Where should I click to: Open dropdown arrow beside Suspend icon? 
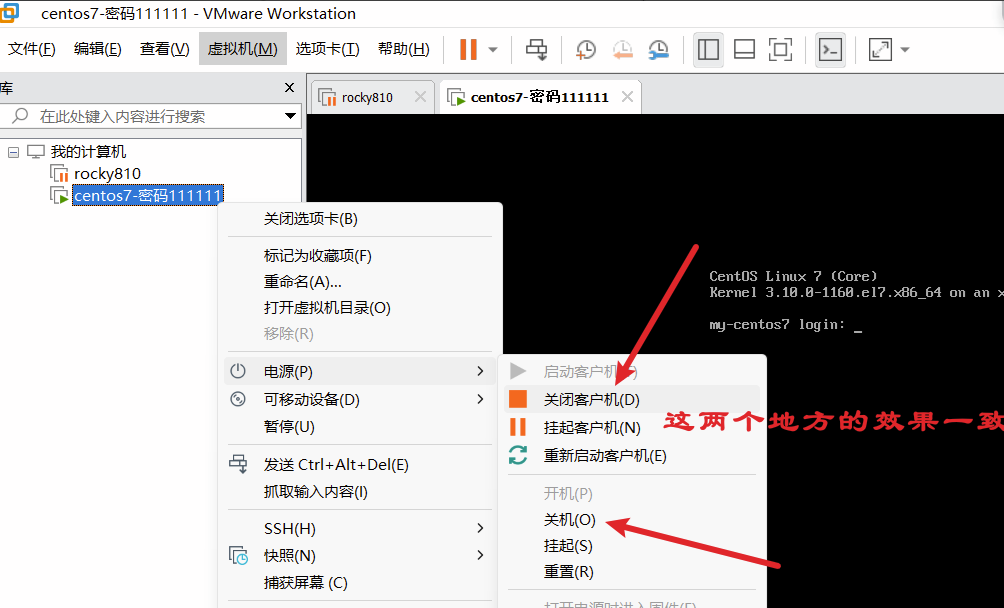[493, 49]
